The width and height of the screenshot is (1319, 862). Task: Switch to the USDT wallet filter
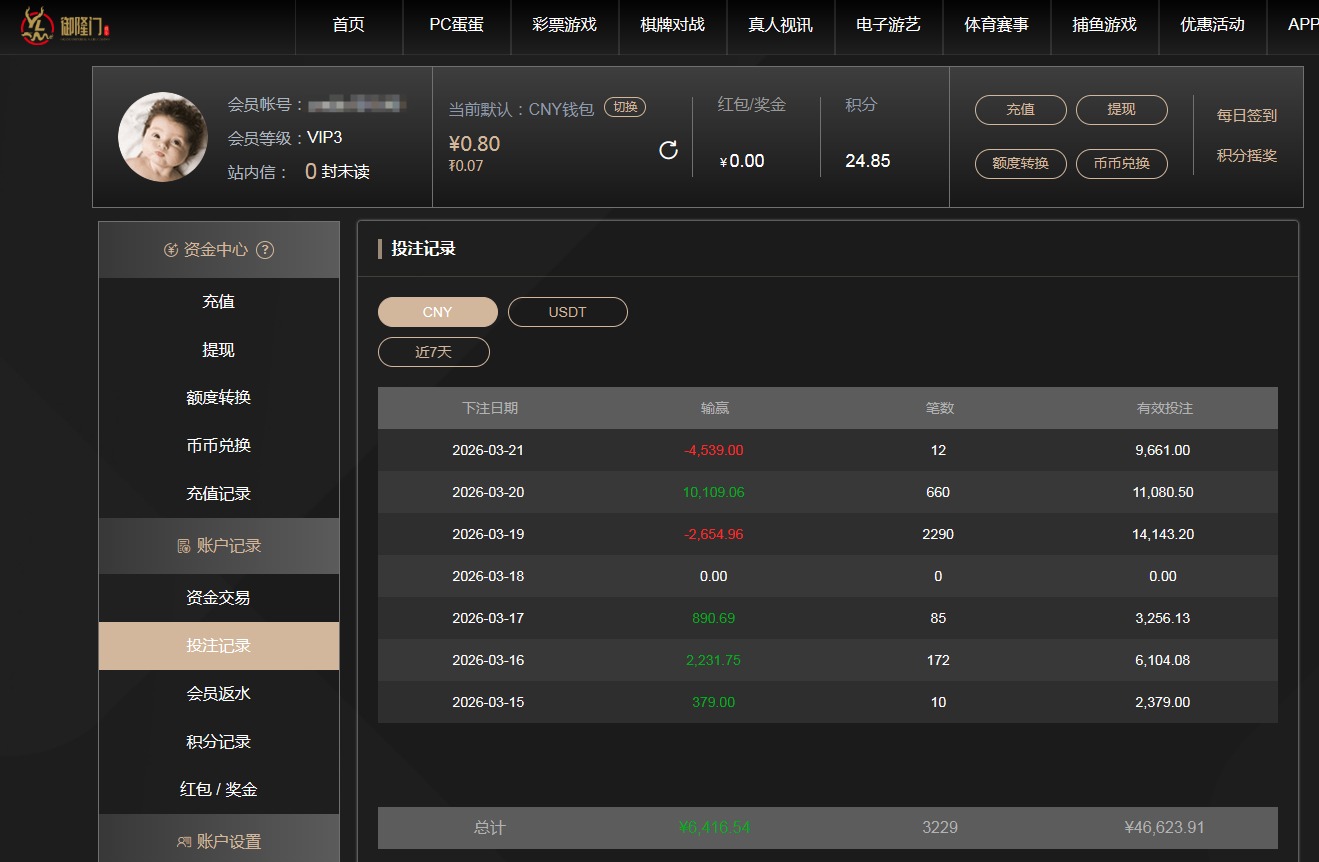pos(567,311)
